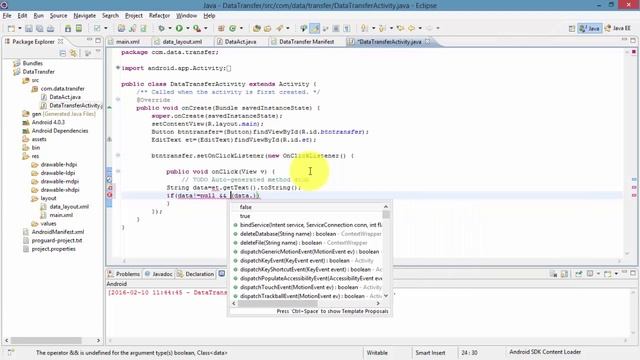Open the New Java Class dropdown arrow
This screenshot has width=640, height=360.
coord(241,28)
